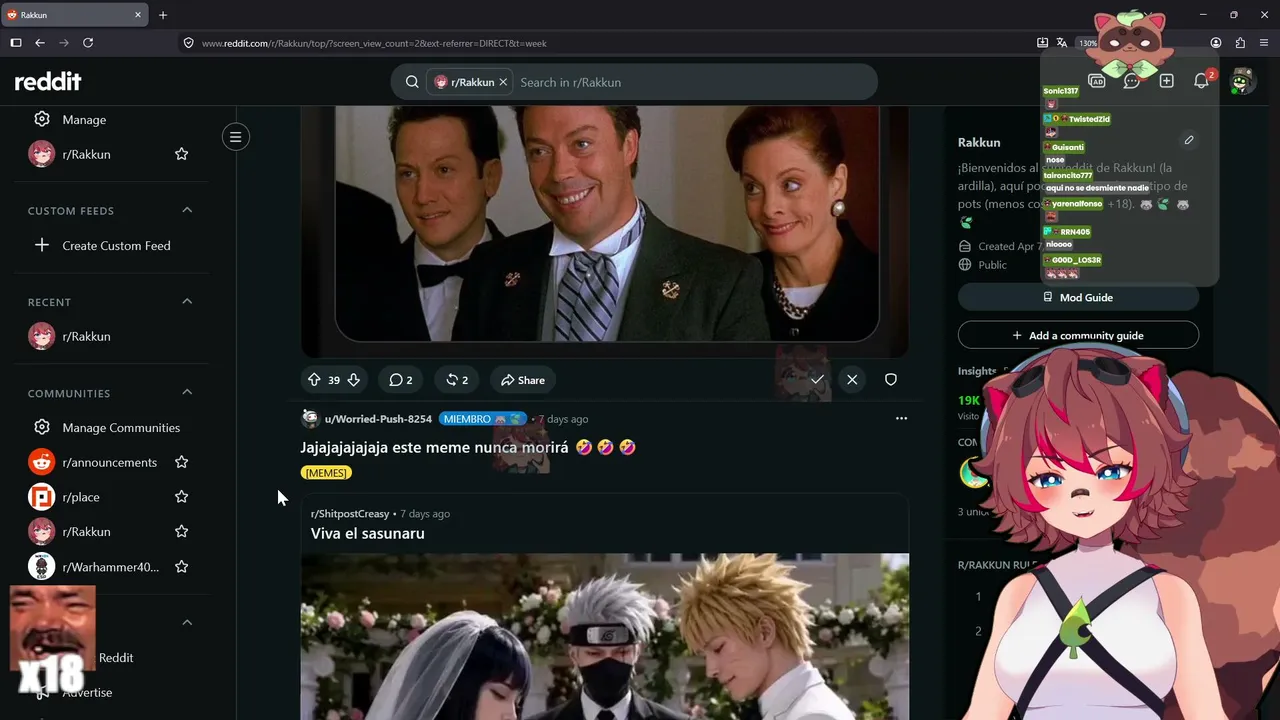Favorite r/announcements with the star
The image size is (1280, 720).
tap(182, 462)
